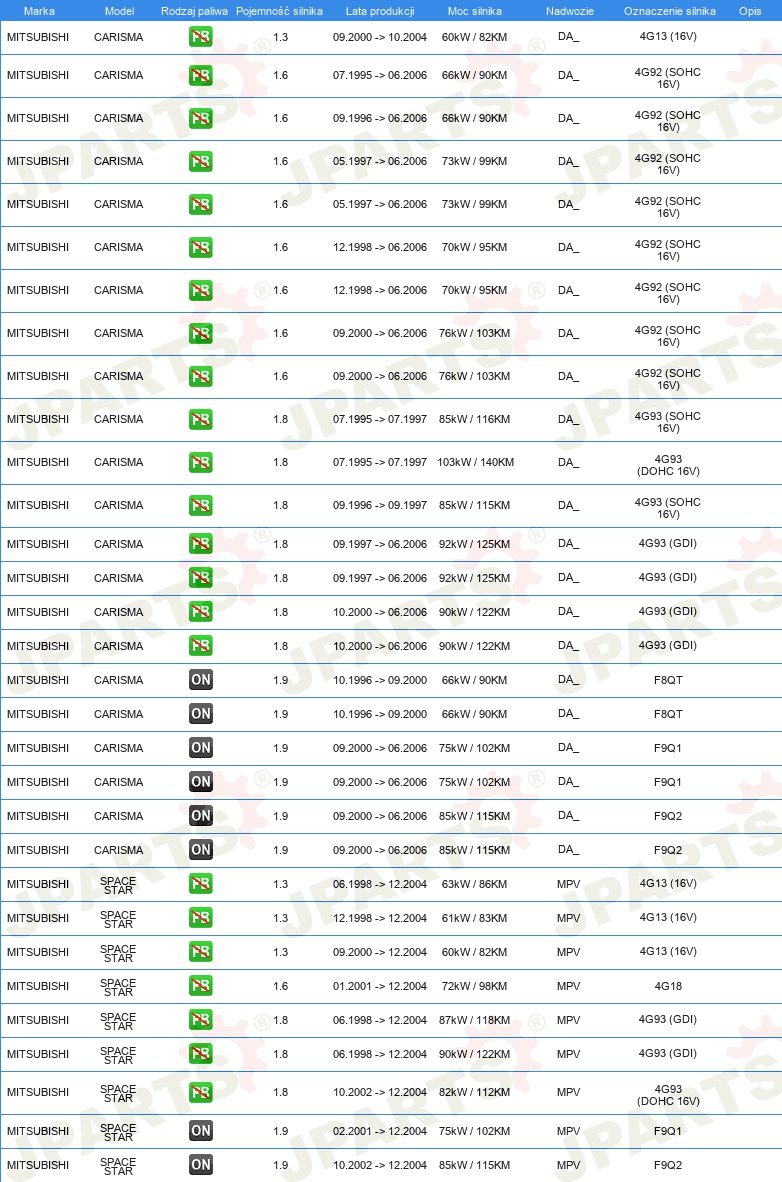Click petrol icon in Space Star 63kW / 86KM row
Image resolution: width=782 pixels, height=1182 pixels.
click(201, 883)
